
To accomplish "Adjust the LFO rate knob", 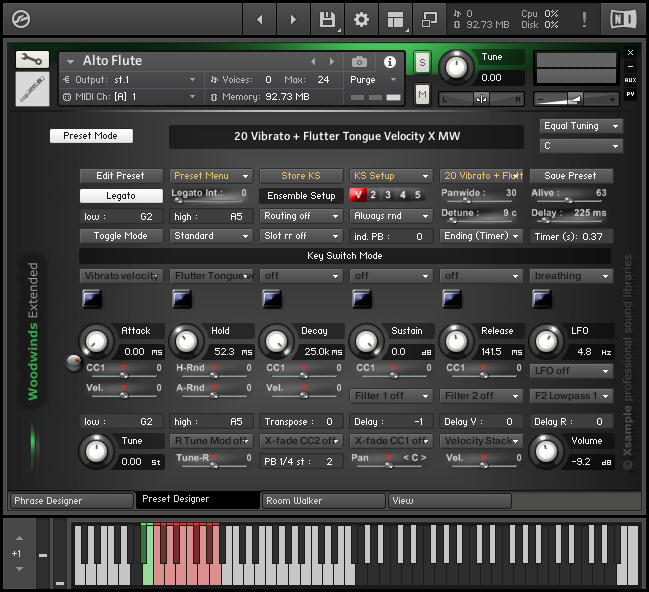I will click(546, 342).
